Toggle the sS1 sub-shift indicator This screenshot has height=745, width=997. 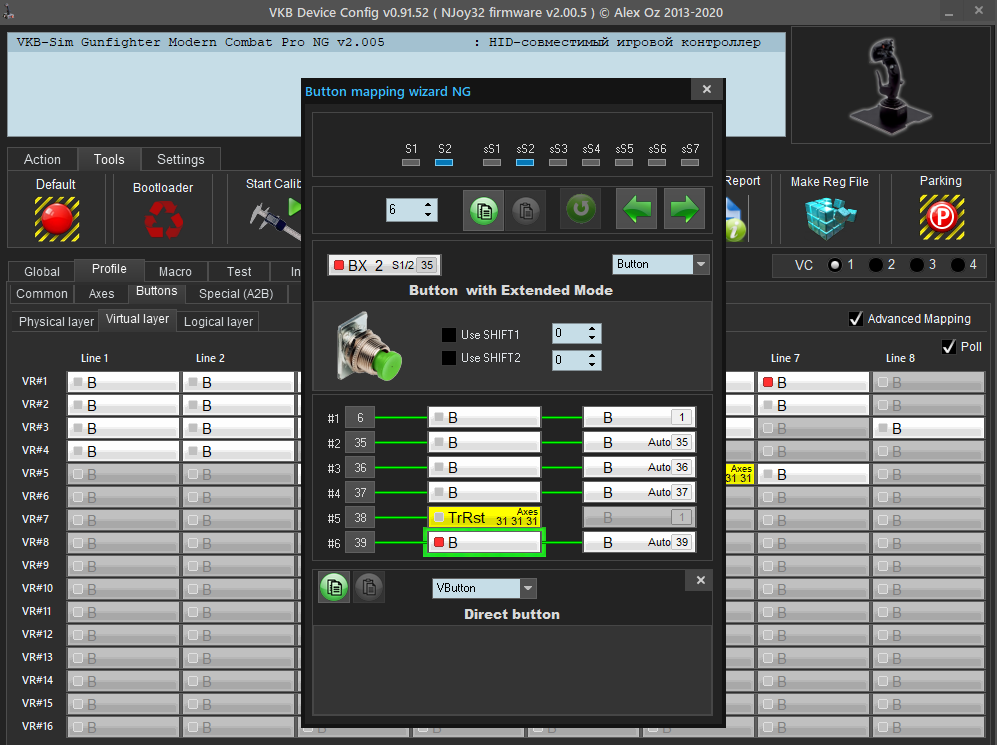(492, 163)
